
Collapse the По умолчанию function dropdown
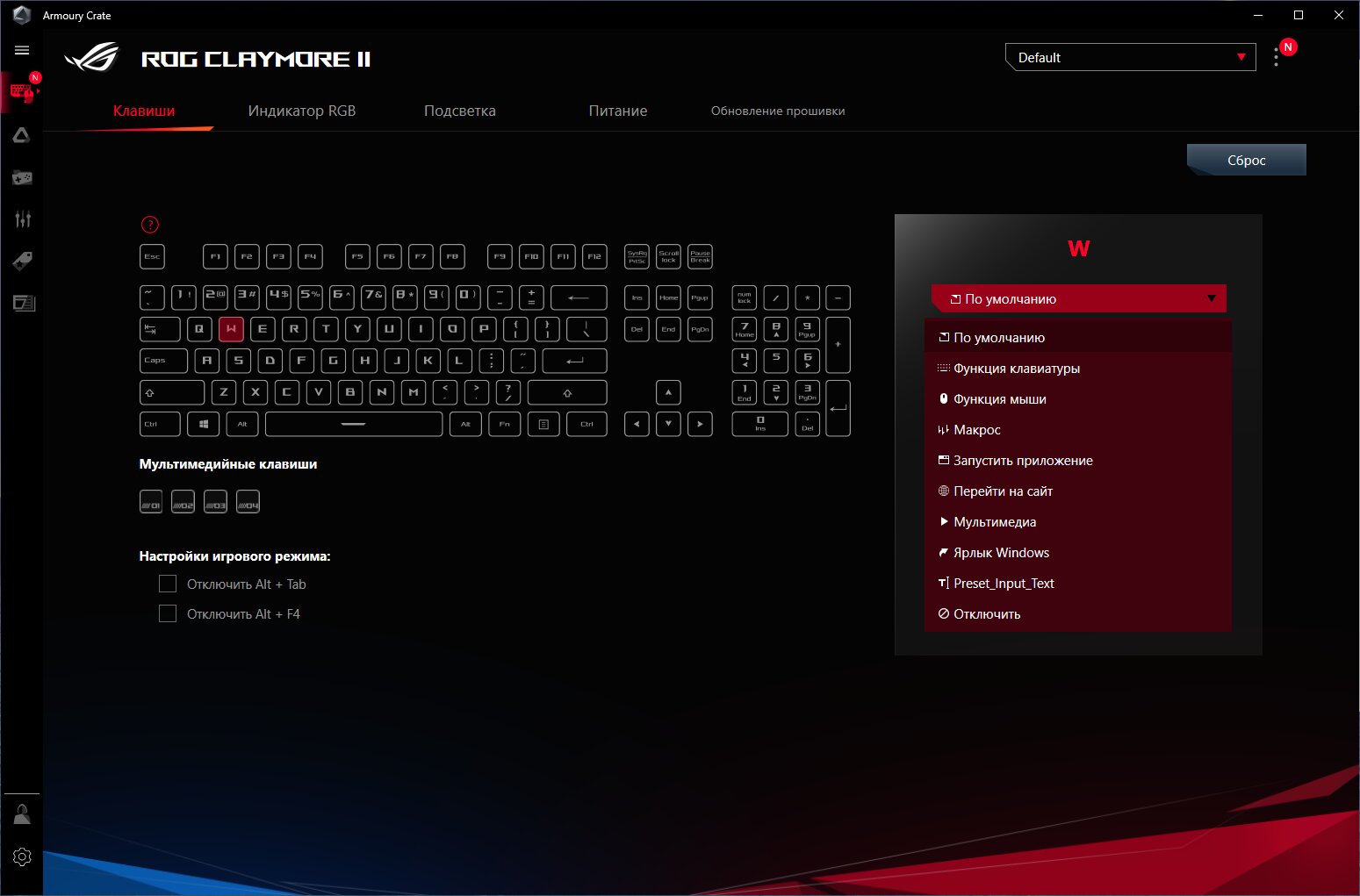click(1078, 298)
